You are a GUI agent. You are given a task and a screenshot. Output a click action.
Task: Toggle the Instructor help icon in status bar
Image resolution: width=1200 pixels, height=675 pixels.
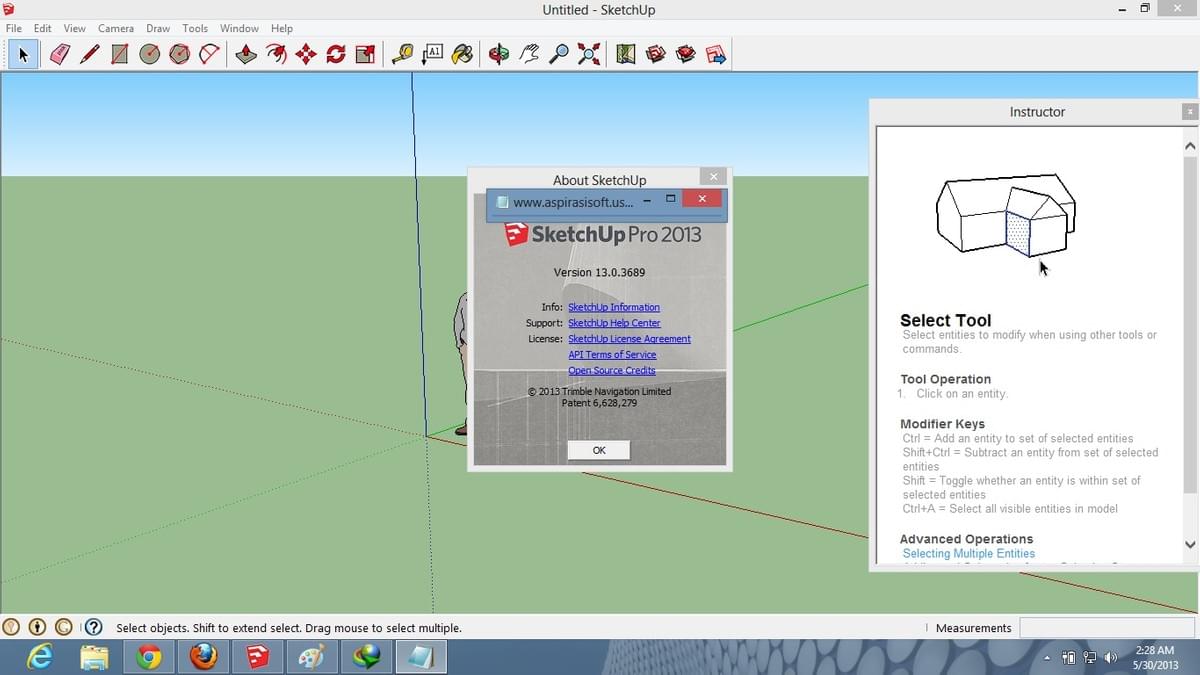93,627
